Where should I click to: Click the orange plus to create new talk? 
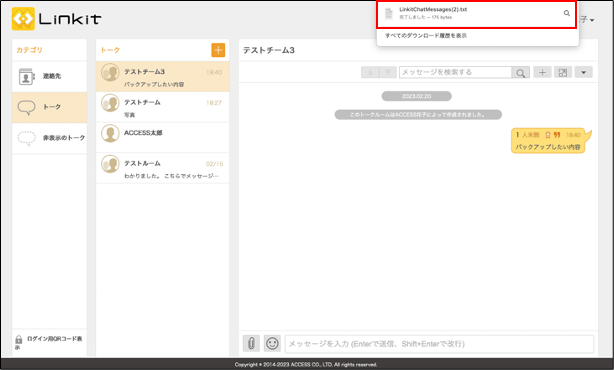tap(218, 50)
